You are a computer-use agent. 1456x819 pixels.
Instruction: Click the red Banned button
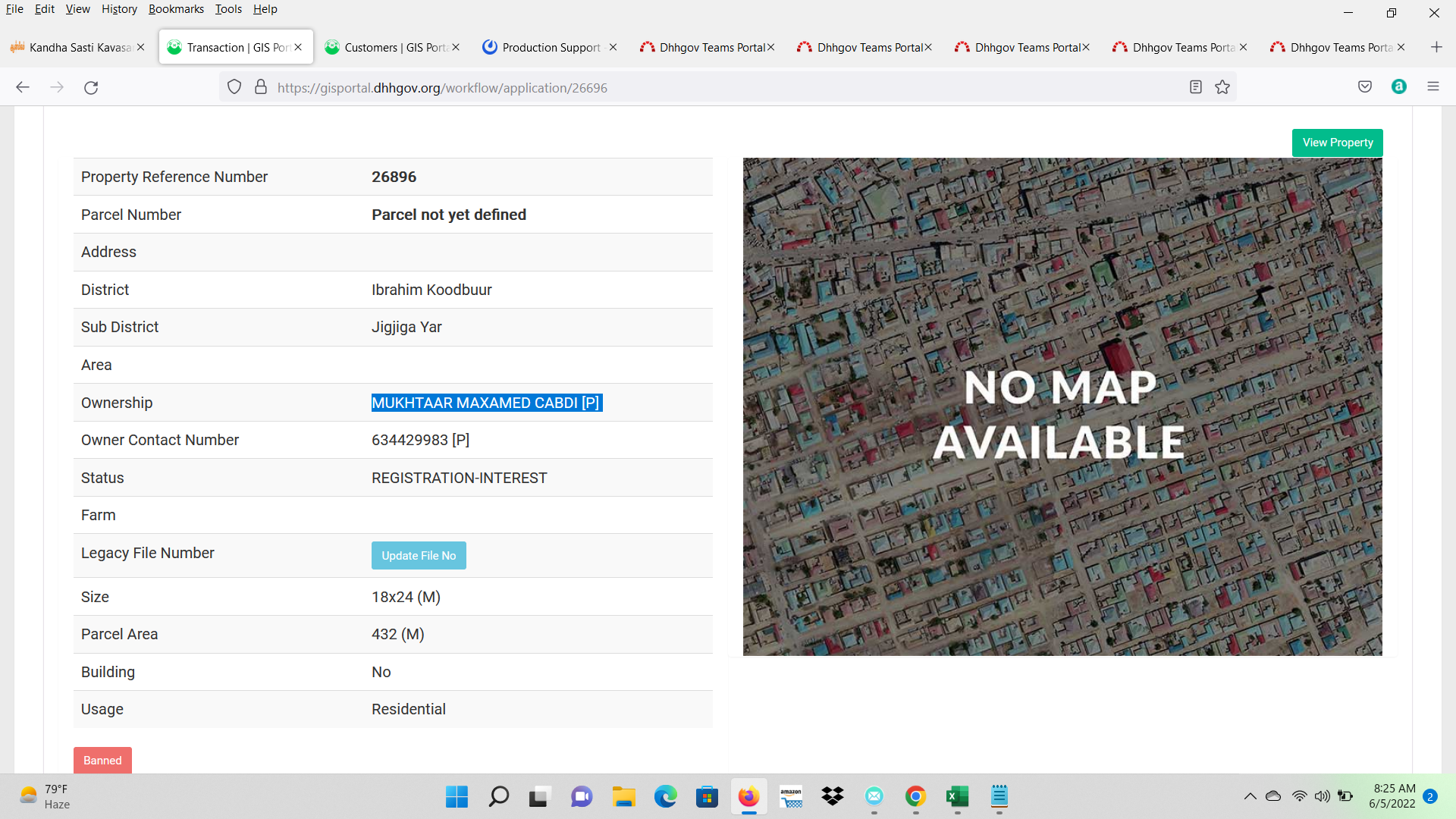[102, 761]
